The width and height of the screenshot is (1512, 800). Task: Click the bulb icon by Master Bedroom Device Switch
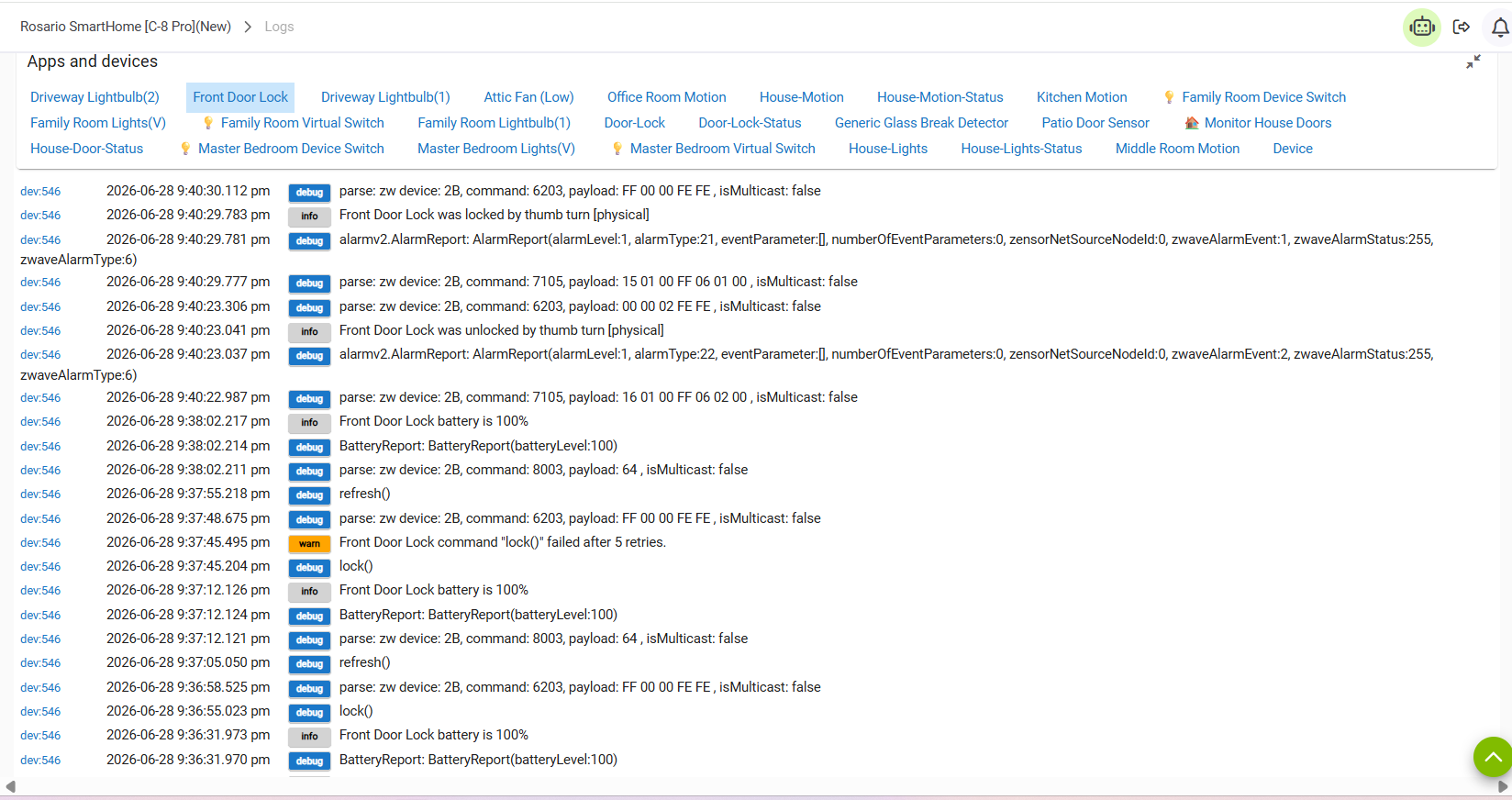click(185, 149)
